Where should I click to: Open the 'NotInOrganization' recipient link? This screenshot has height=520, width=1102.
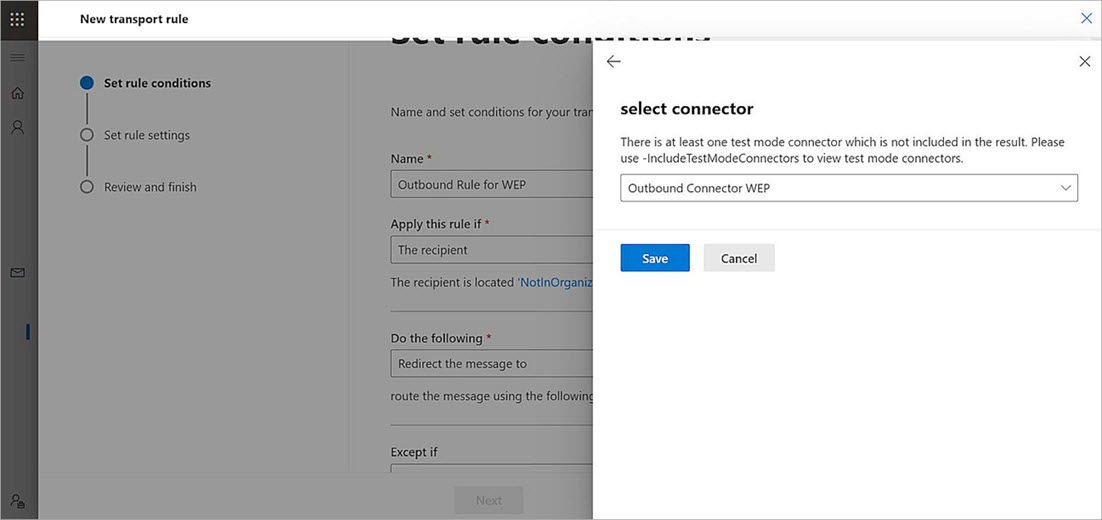click(556, 283)
